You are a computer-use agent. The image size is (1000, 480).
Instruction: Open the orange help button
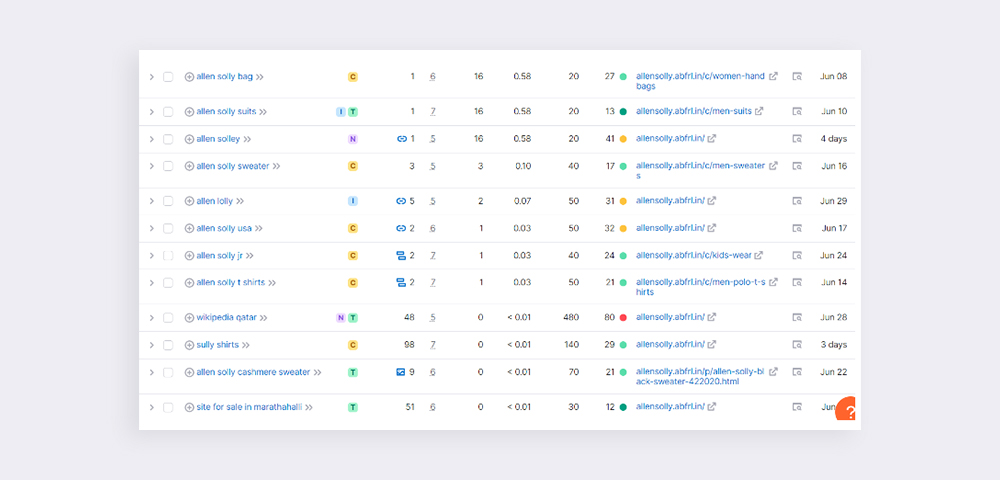click(847, 411)
